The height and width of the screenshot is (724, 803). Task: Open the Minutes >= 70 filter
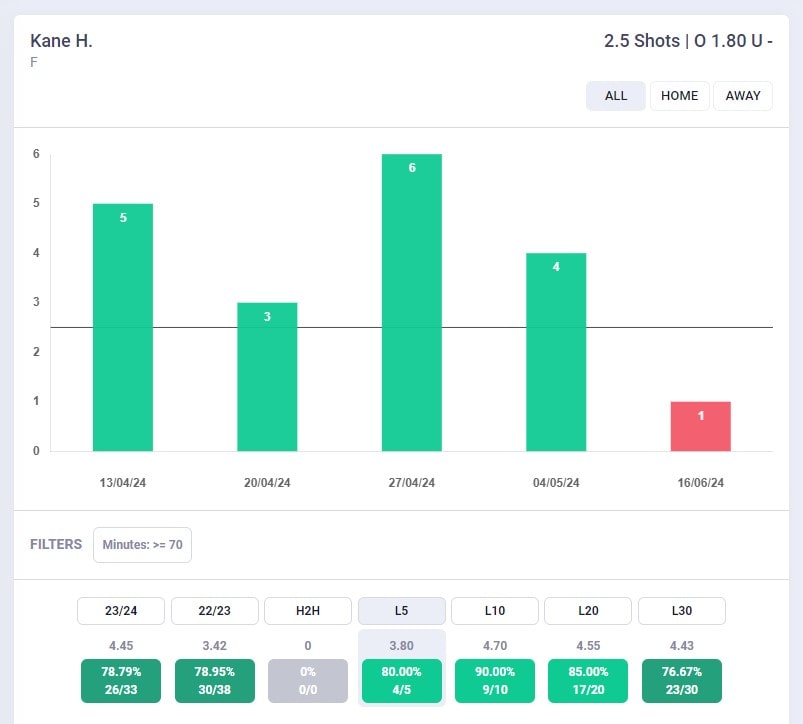click(142, 545)
